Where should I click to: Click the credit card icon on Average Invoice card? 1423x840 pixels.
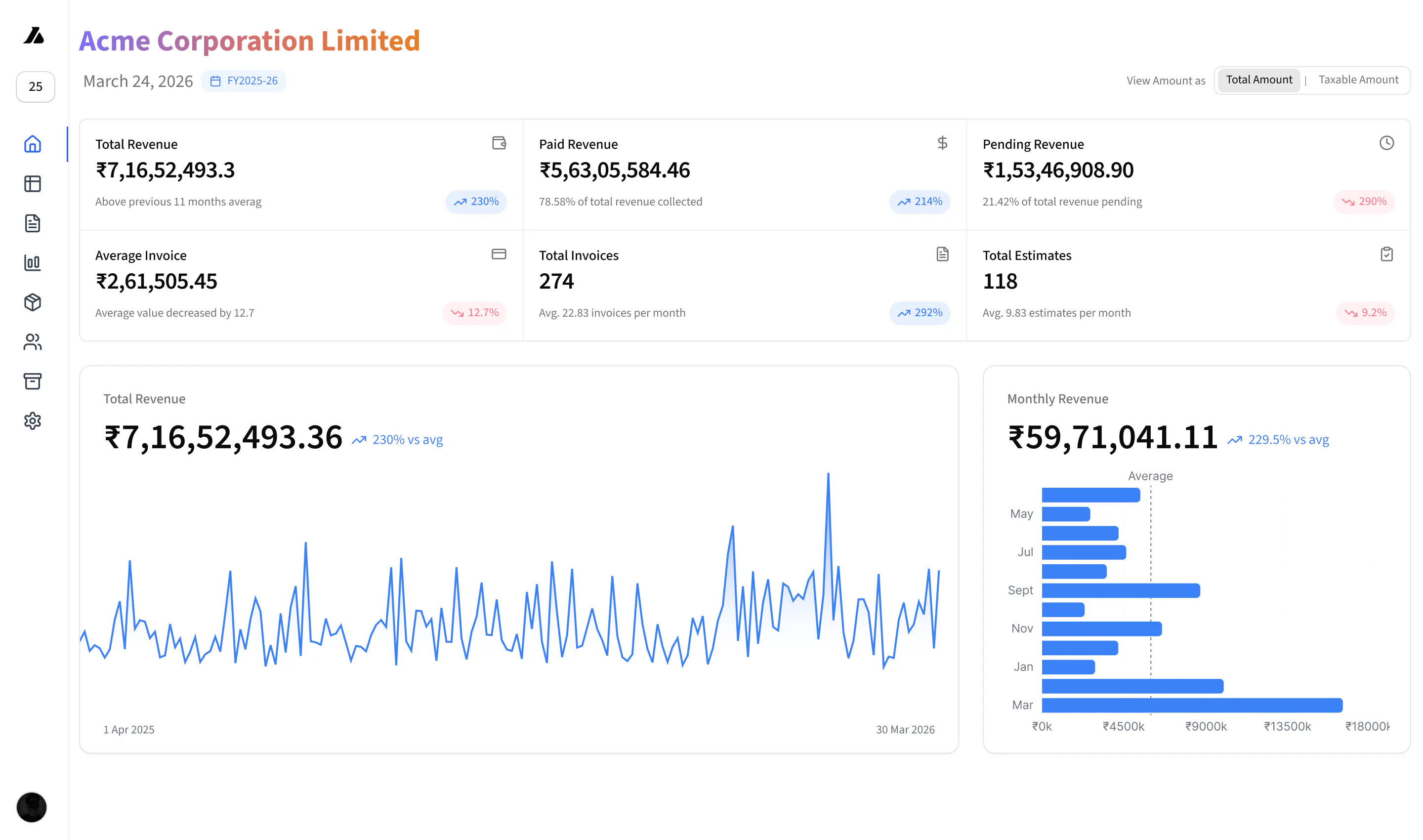point(499,254)
